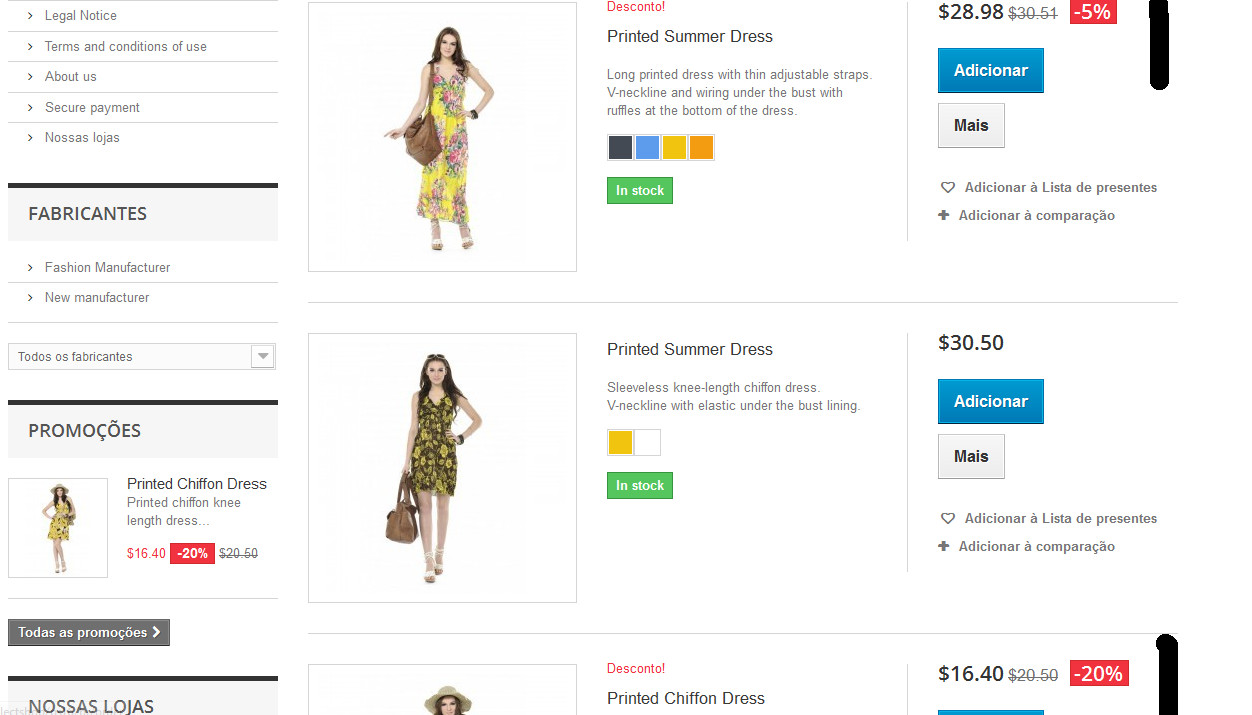Screen dimensions: 1252x715
Task: Click In stock label of $30.50 dress
Action: point(640,486)
